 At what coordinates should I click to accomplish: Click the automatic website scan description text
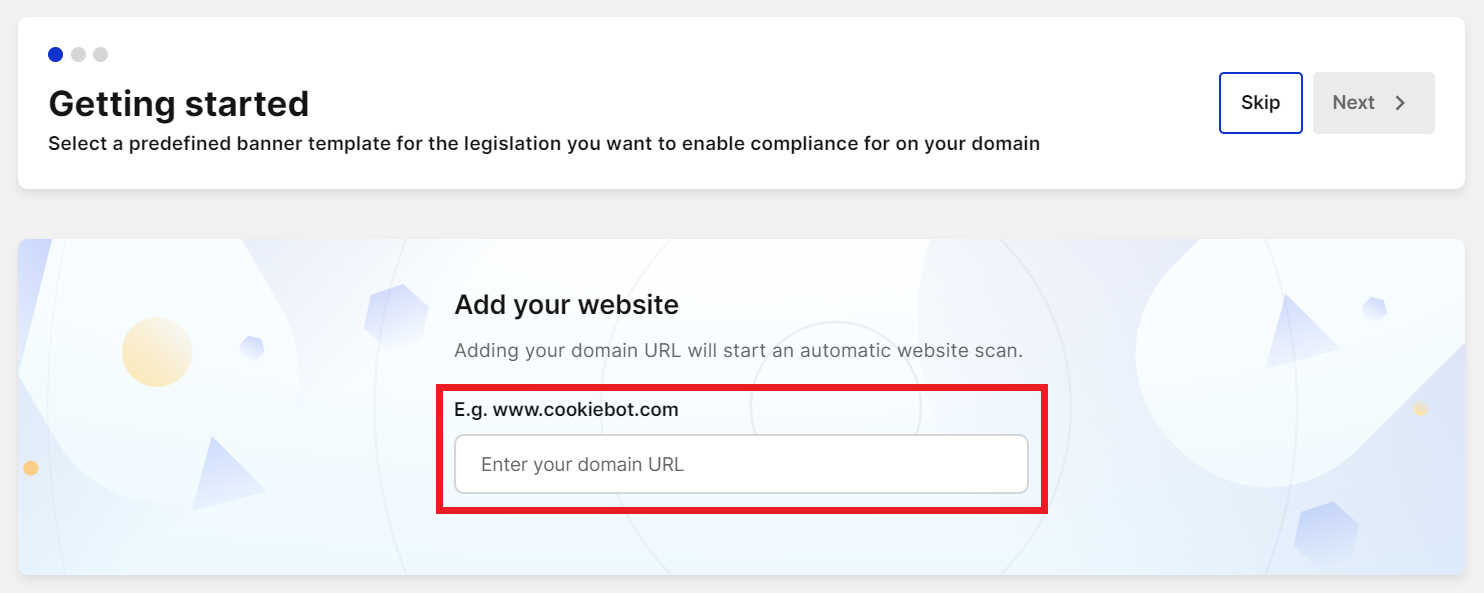[x=738, y=351]
